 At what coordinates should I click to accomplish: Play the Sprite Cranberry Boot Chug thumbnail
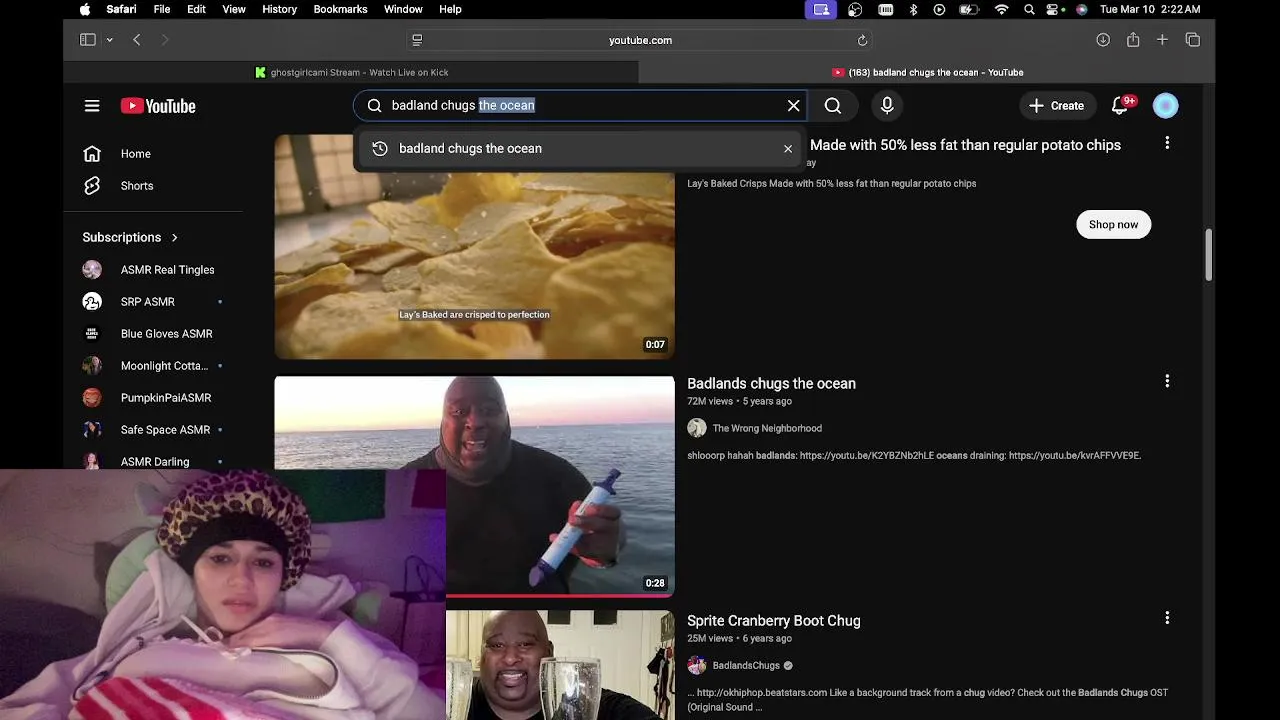(x=560, y=665)
